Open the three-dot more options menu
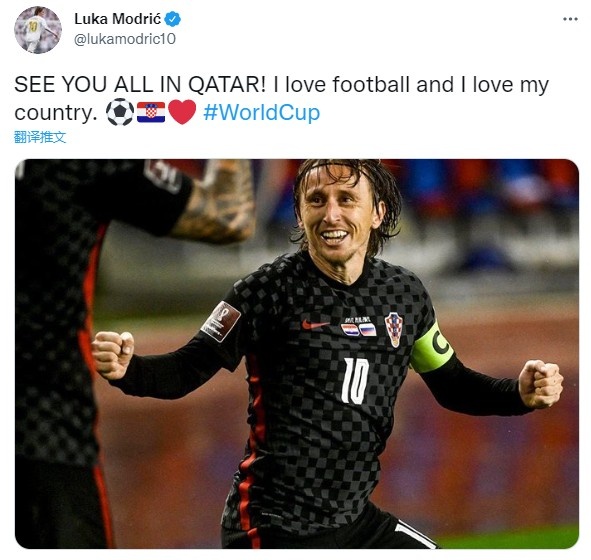Screen dimensions: 591x560 click(x=570, y=19)
